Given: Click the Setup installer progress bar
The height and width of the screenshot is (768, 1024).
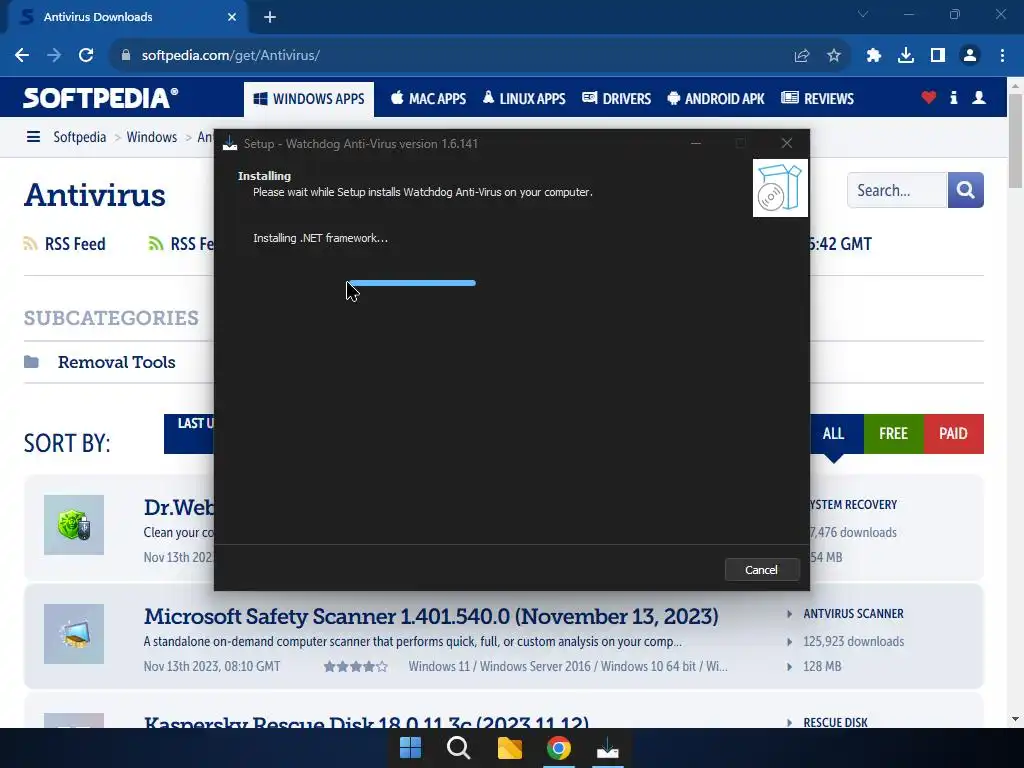Looking at the screenshot, I should (412, 283).
